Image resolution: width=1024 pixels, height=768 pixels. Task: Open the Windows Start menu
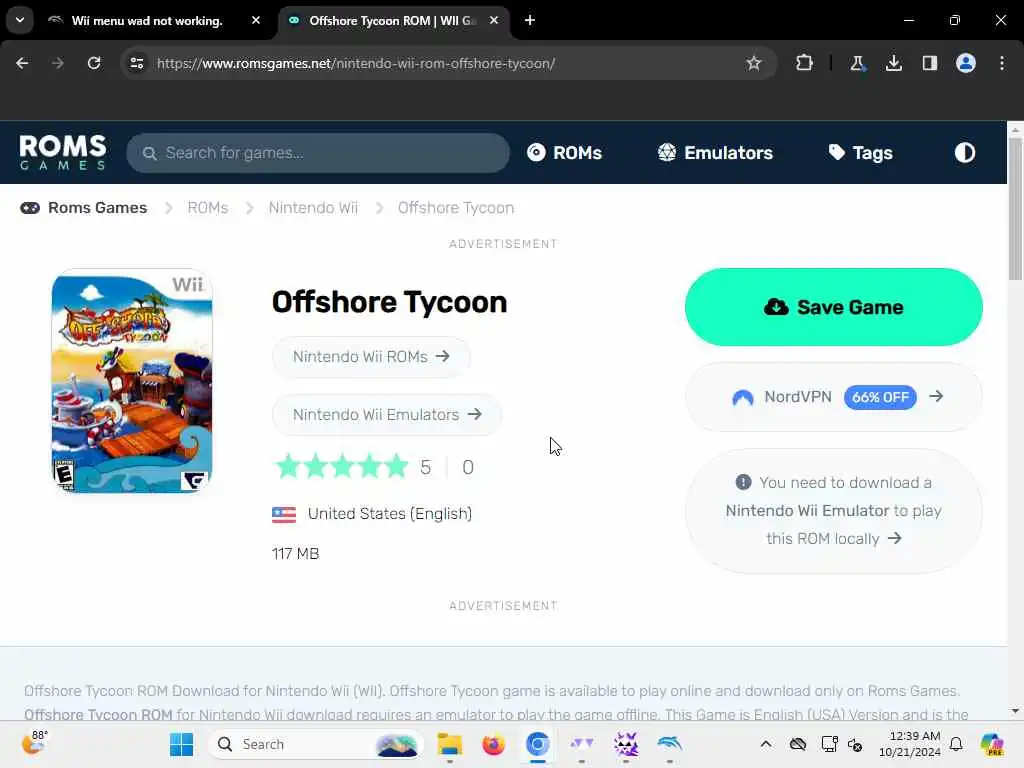(x=181, y=744)
